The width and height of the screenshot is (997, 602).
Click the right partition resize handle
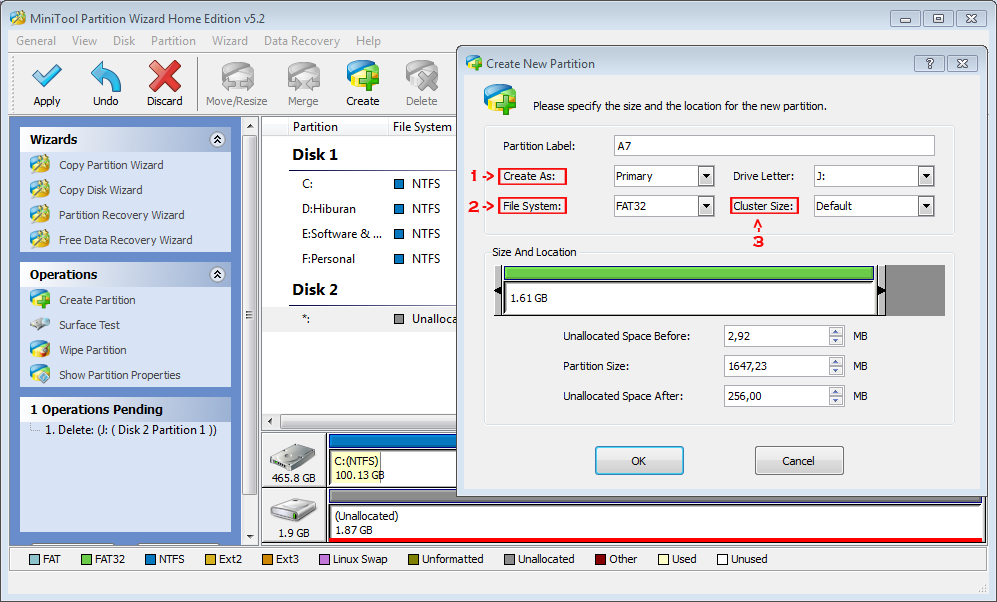coord(881,291)
